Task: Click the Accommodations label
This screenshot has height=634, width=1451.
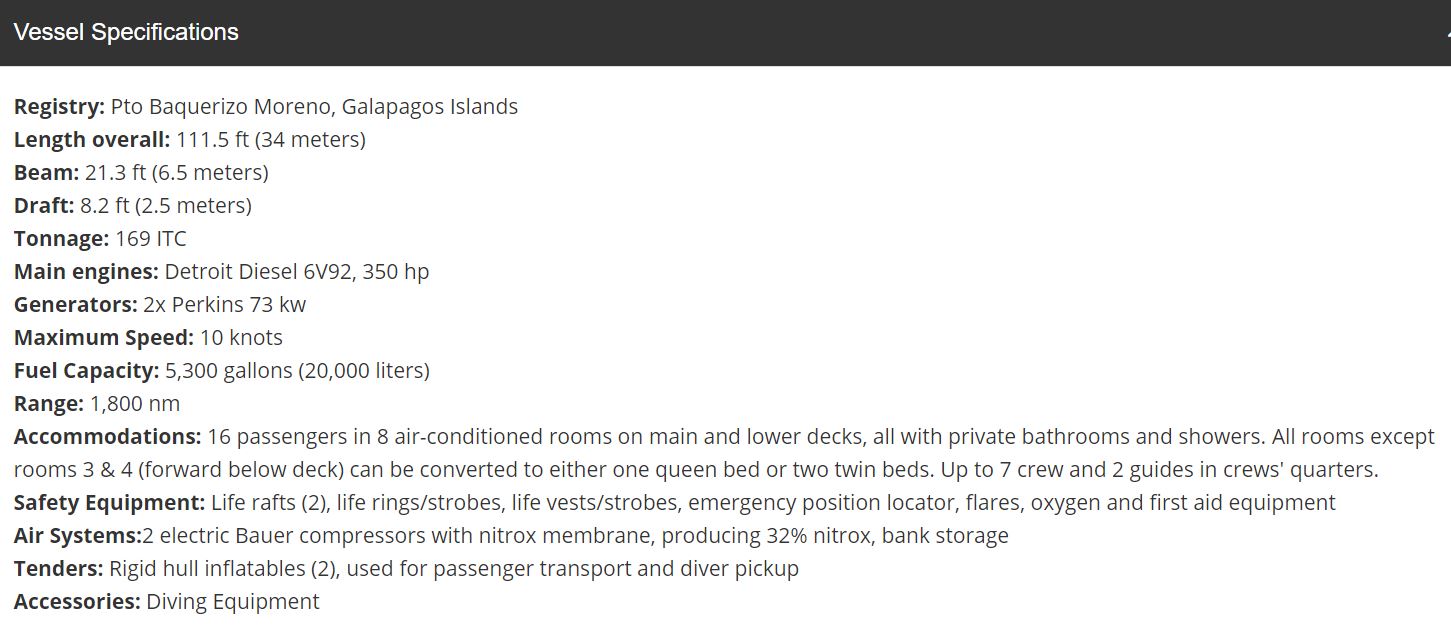Action: (x=108, y=437)
